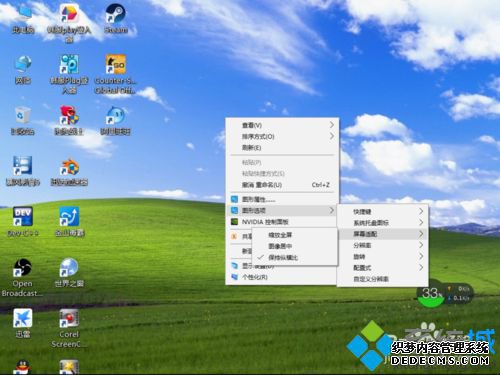Click the network speed readout beside 33%
Viewport: 500px width, 375px height.
[x=459, y=293]
